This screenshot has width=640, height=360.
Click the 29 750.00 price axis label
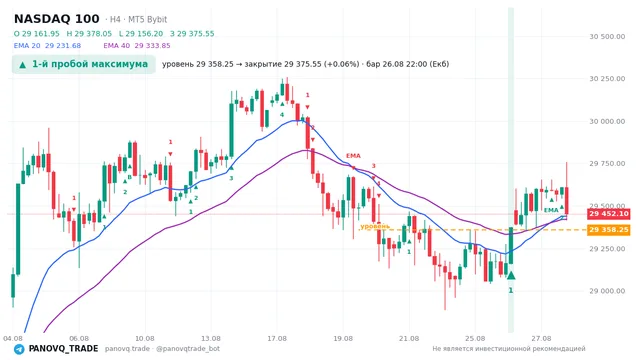pos(607,163)
